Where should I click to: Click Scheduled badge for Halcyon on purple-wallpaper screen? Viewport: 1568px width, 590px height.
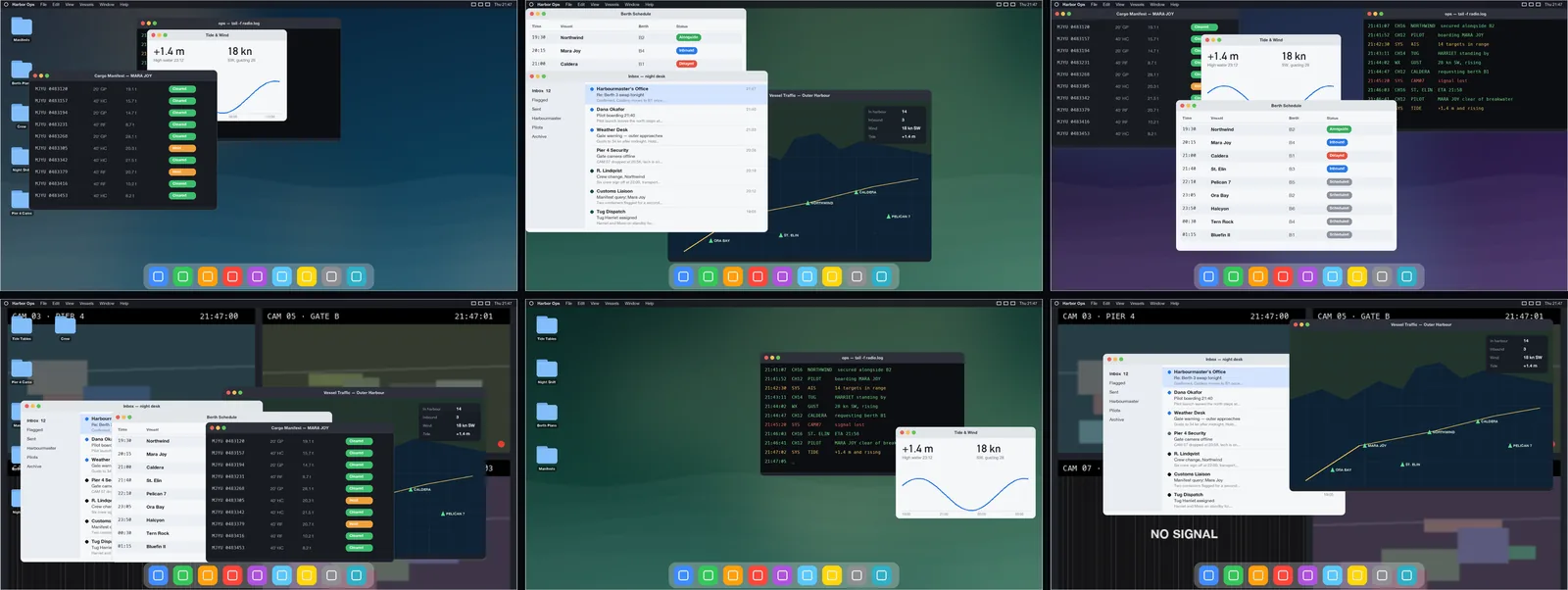[x=1339, y=208]
